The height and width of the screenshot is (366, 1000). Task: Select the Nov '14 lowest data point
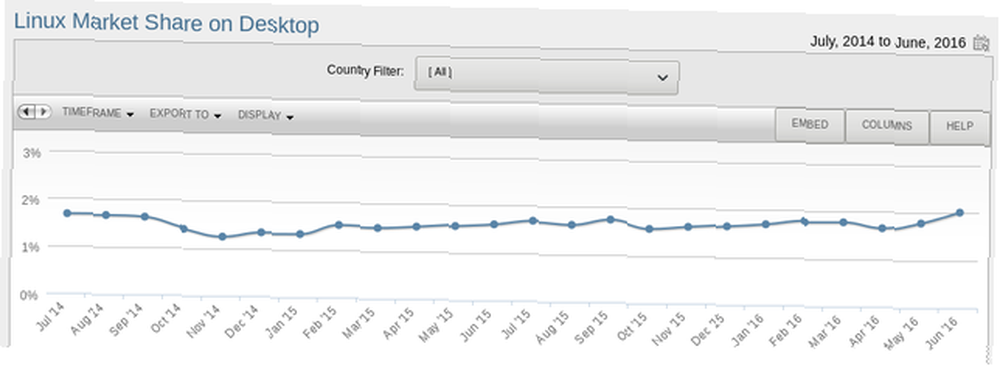point(222,237)
